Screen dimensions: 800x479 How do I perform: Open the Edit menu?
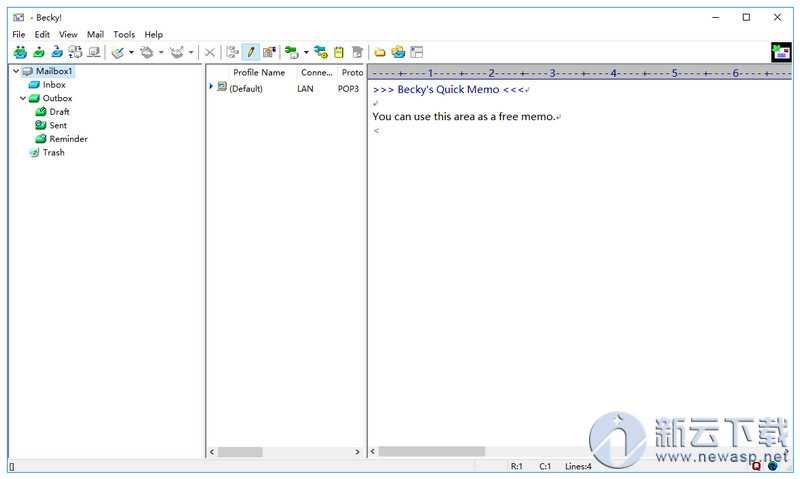[x=42, y=34]
